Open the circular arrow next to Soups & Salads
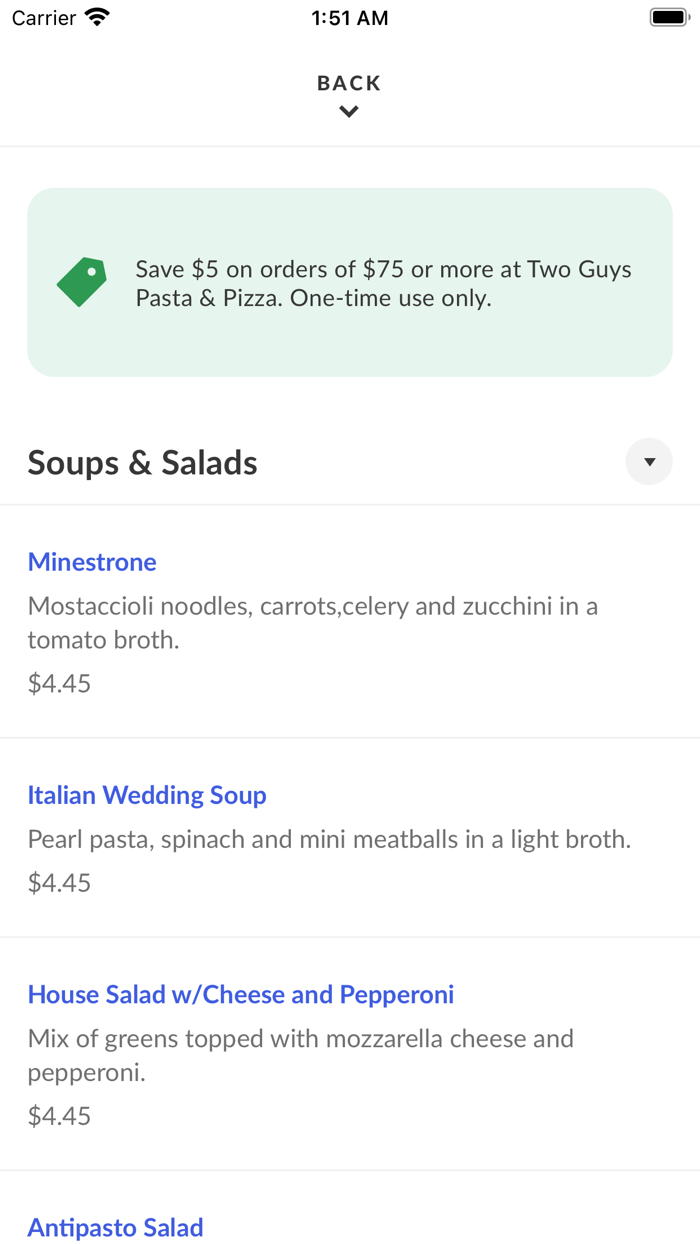This screenshot has width=700, height=1244. click(649, 461)
